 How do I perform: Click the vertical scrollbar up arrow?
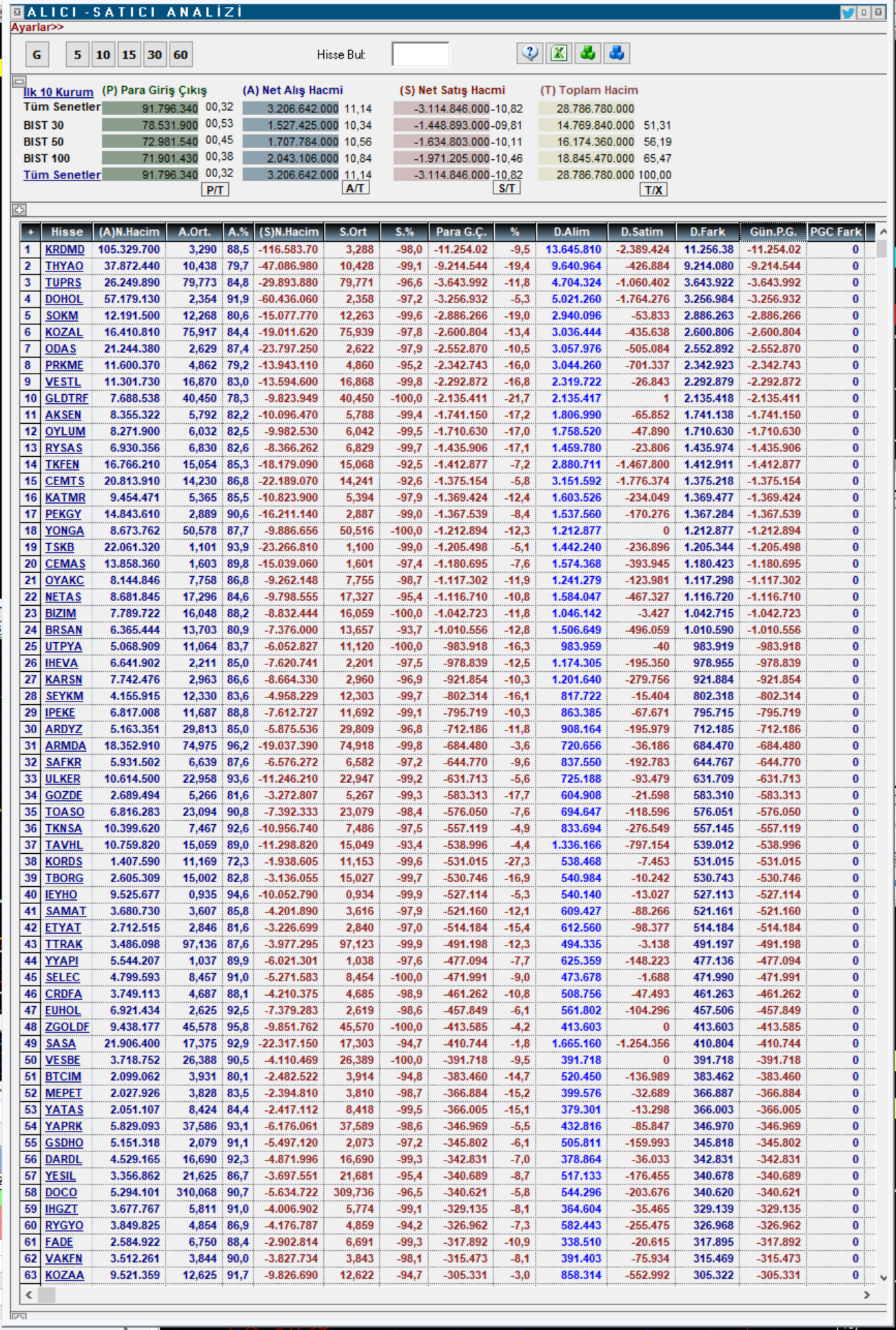tap(883, 232)
